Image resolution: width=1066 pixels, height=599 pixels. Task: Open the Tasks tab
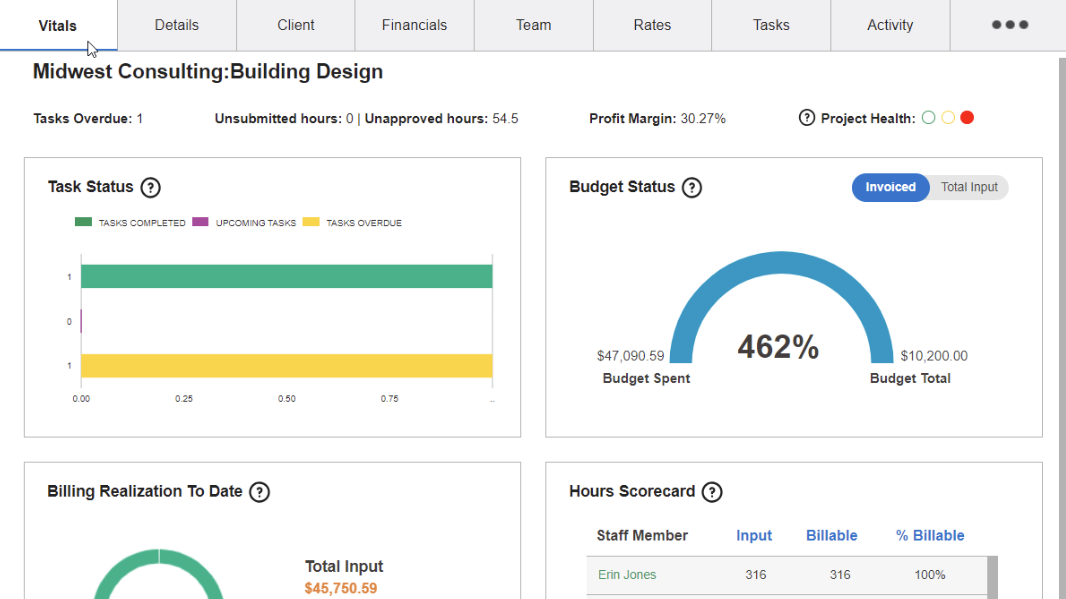(771, 25)
